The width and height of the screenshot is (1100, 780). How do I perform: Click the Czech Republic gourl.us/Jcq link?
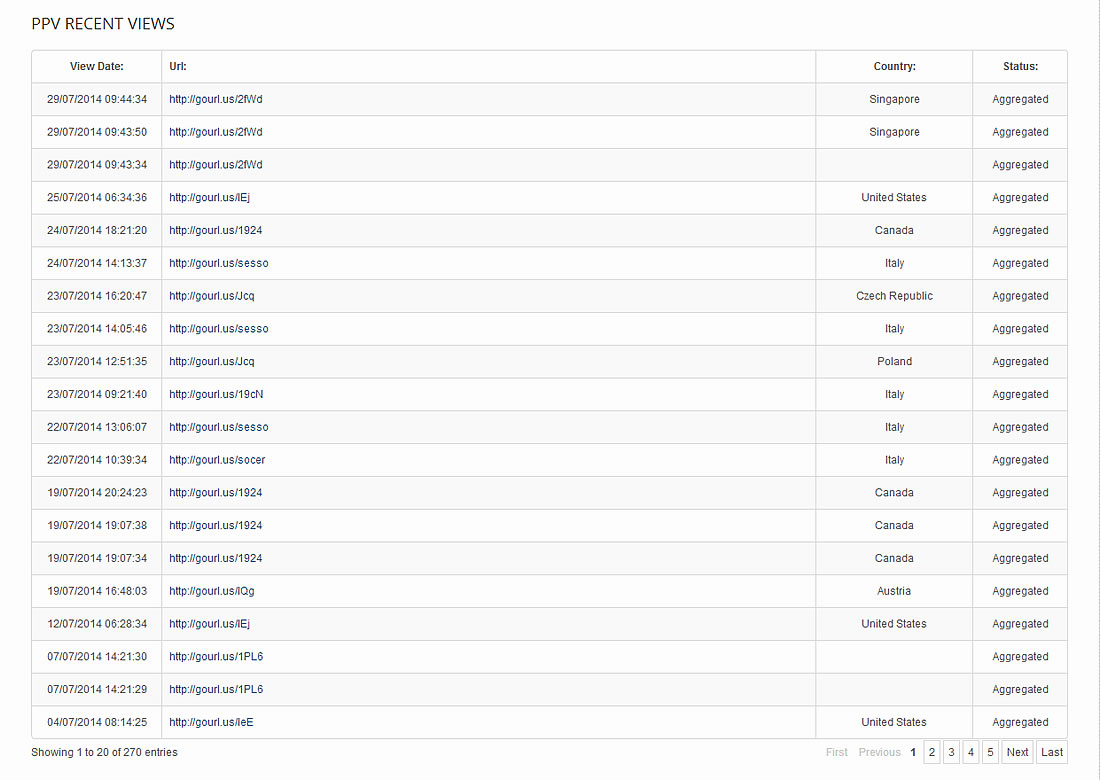pos(212,296)
